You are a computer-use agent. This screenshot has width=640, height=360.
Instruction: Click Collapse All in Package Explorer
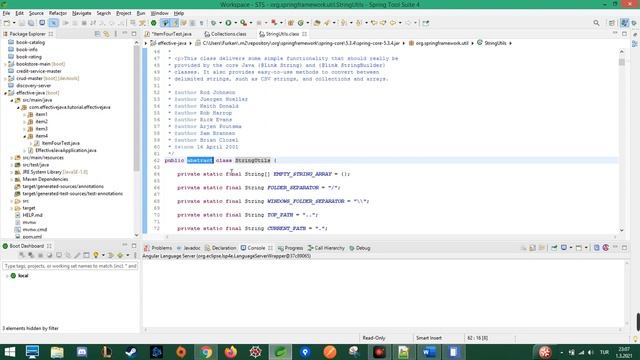pos(97,34)
